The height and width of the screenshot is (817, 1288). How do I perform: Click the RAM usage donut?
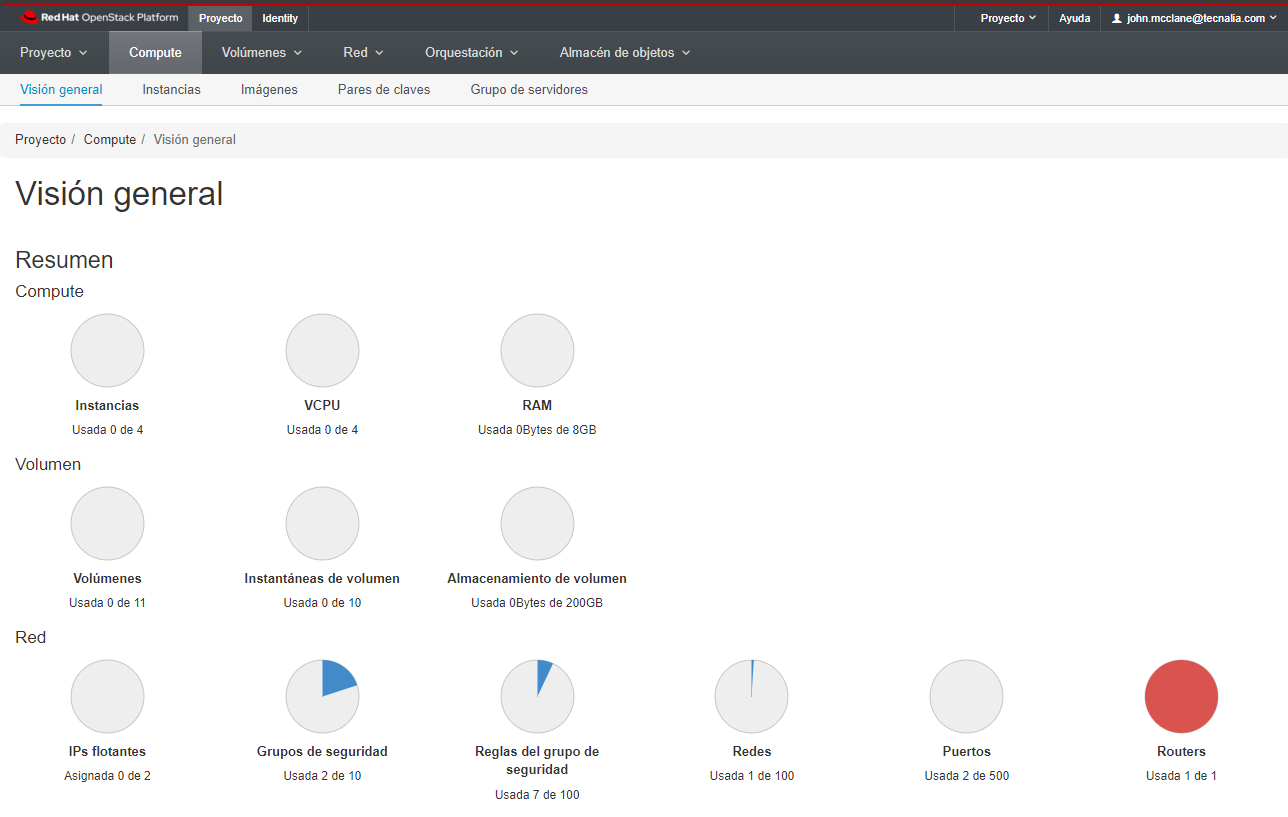click(537, 350)
